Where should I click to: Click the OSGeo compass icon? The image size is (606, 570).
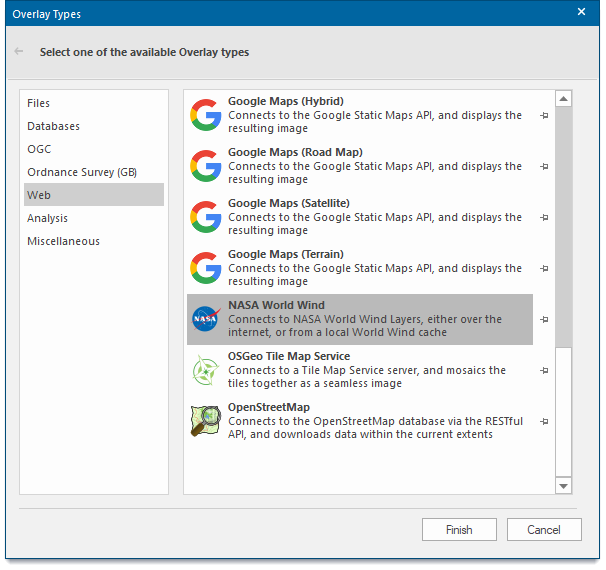point(206,370)
